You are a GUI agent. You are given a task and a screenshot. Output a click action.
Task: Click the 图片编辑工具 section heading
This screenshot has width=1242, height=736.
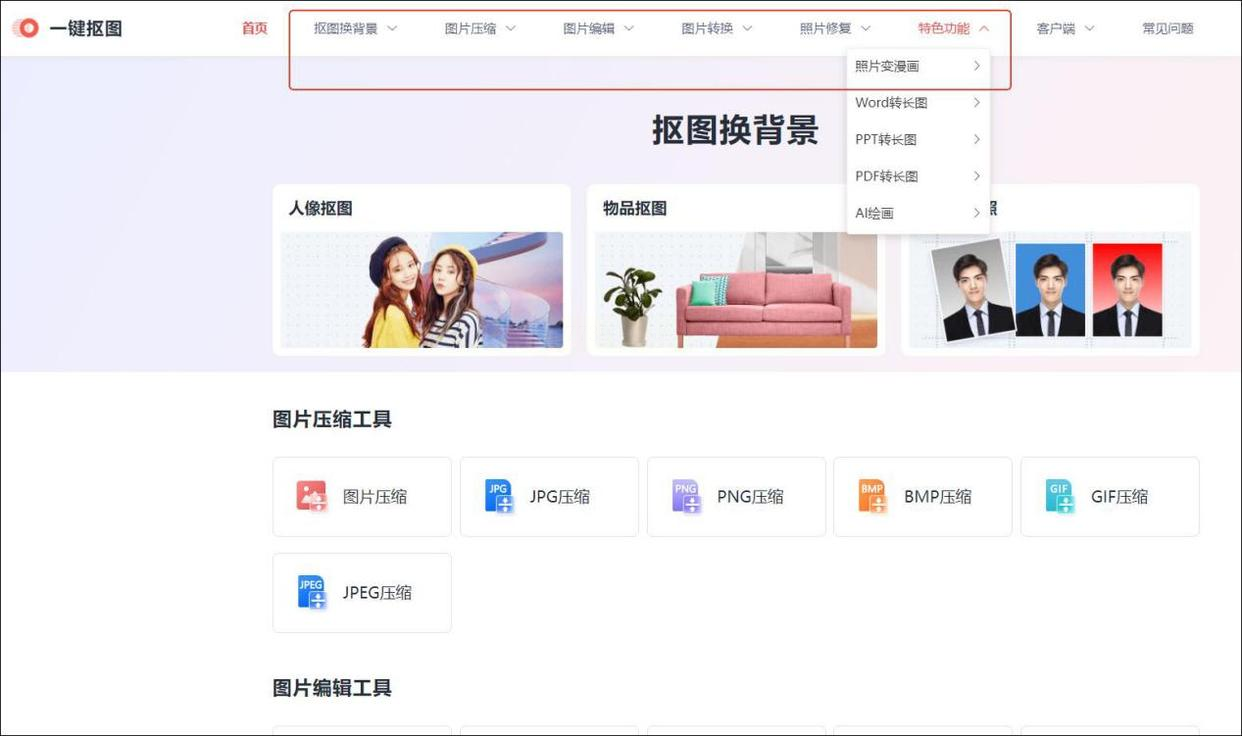coord(332,688)
